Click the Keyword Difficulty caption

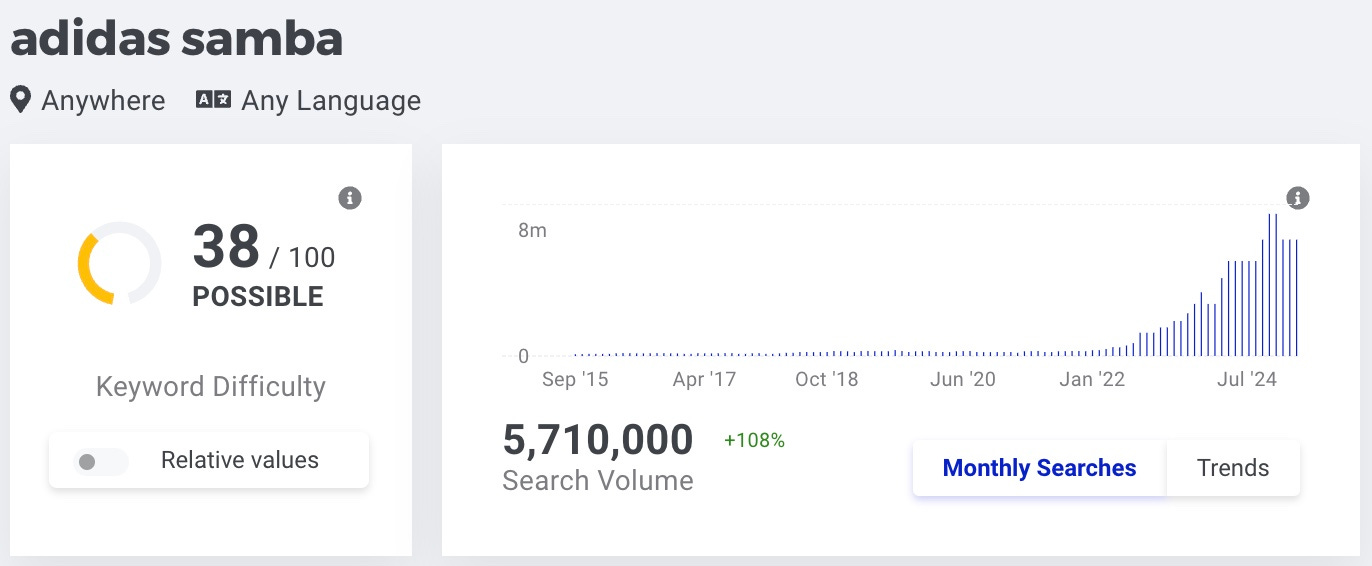coord(211,387)
